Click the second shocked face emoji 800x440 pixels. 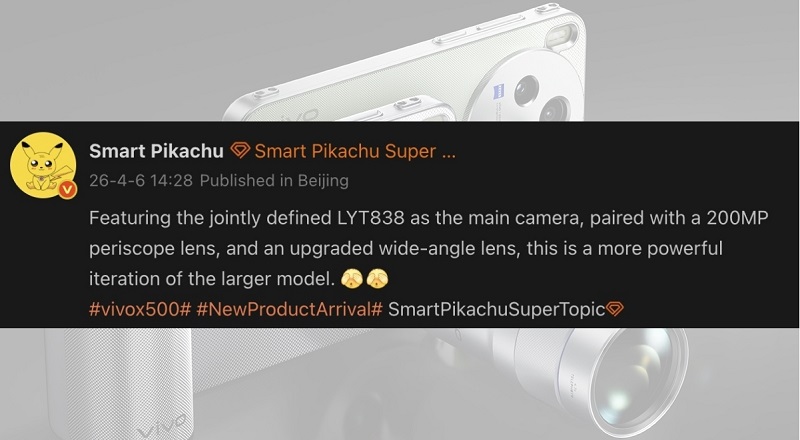377,279
